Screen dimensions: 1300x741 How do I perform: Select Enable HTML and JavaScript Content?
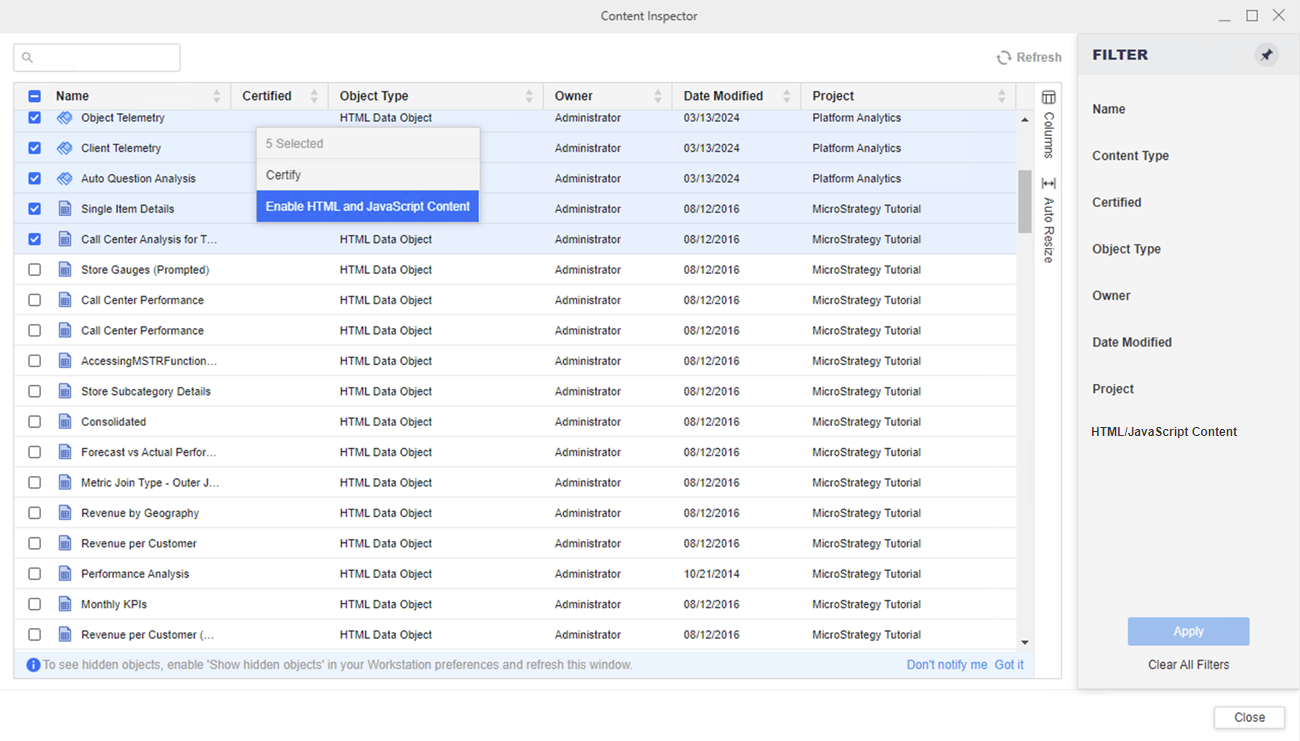click(367, 207)
